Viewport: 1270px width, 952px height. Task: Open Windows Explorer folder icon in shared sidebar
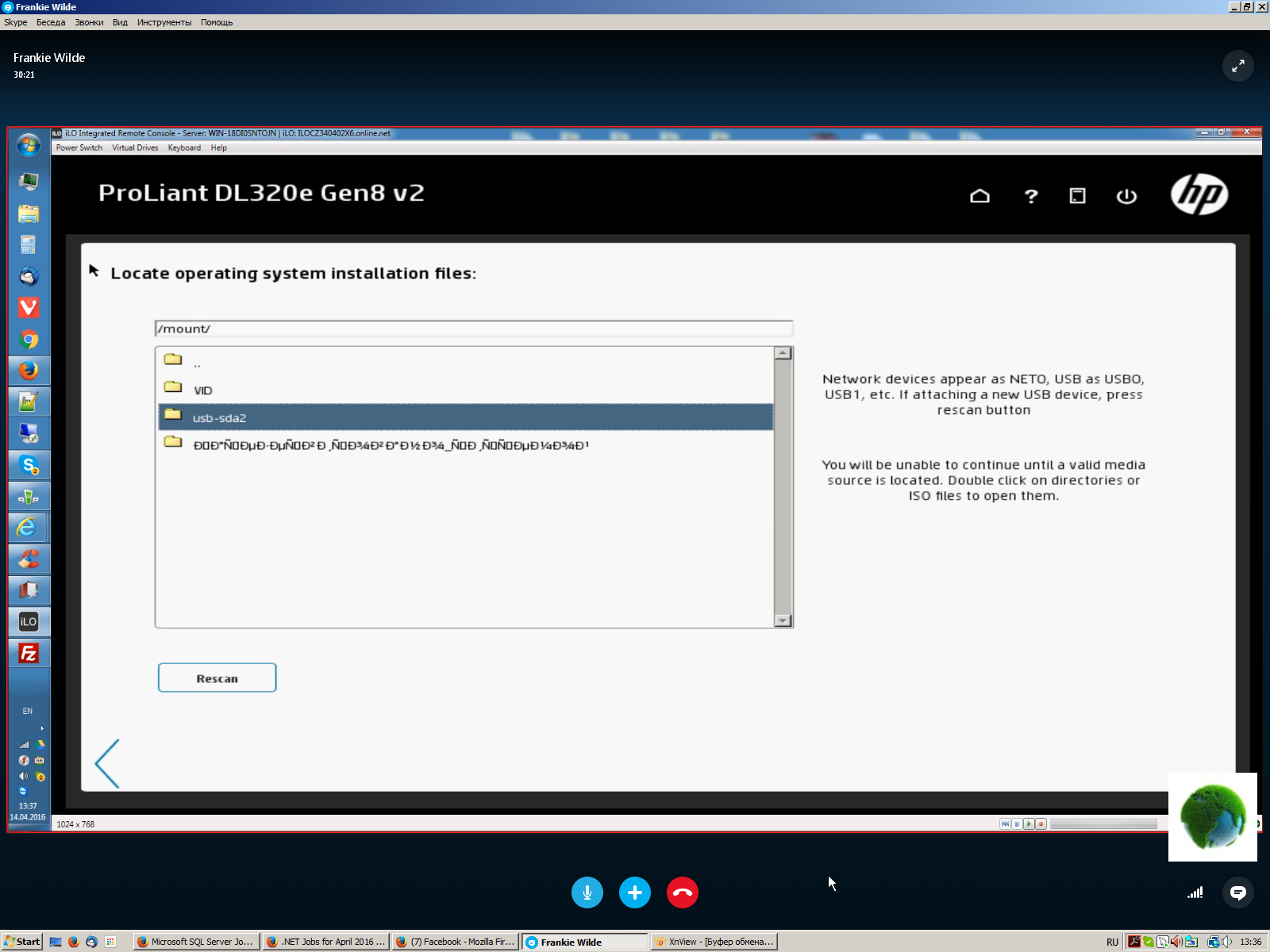[29, 213]
